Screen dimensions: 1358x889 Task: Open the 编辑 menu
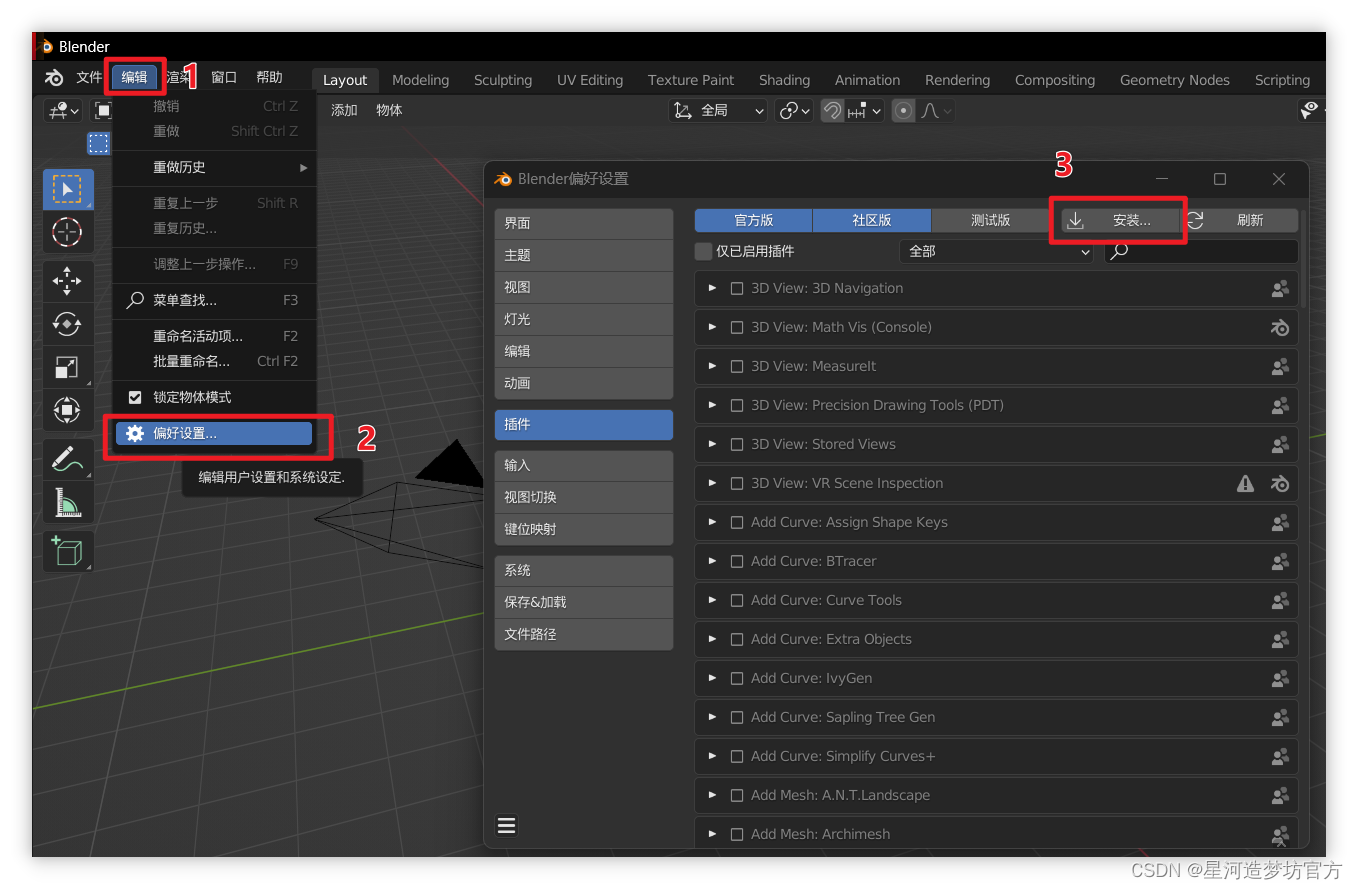tap(135, 77)
